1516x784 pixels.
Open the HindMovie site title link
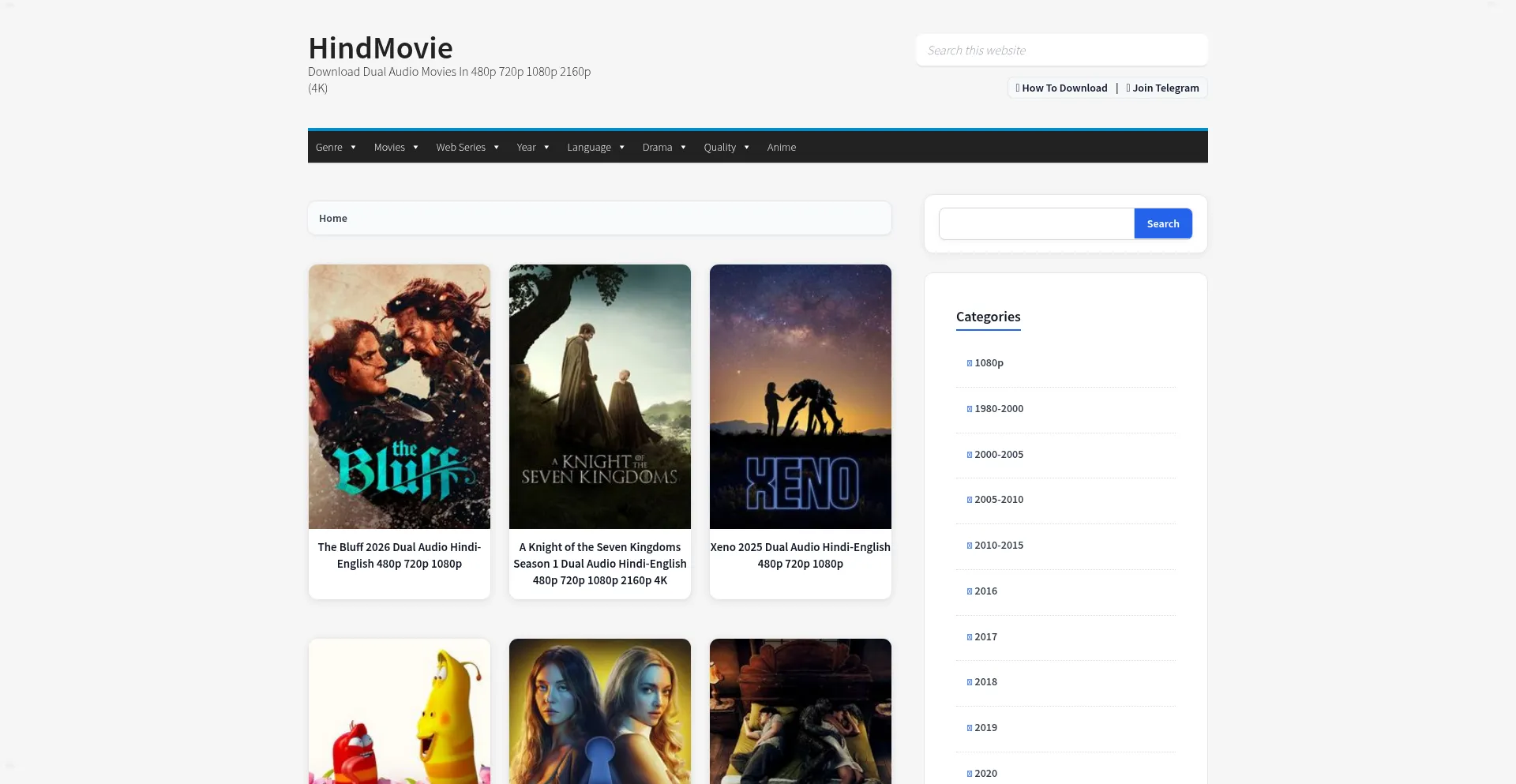381,48
